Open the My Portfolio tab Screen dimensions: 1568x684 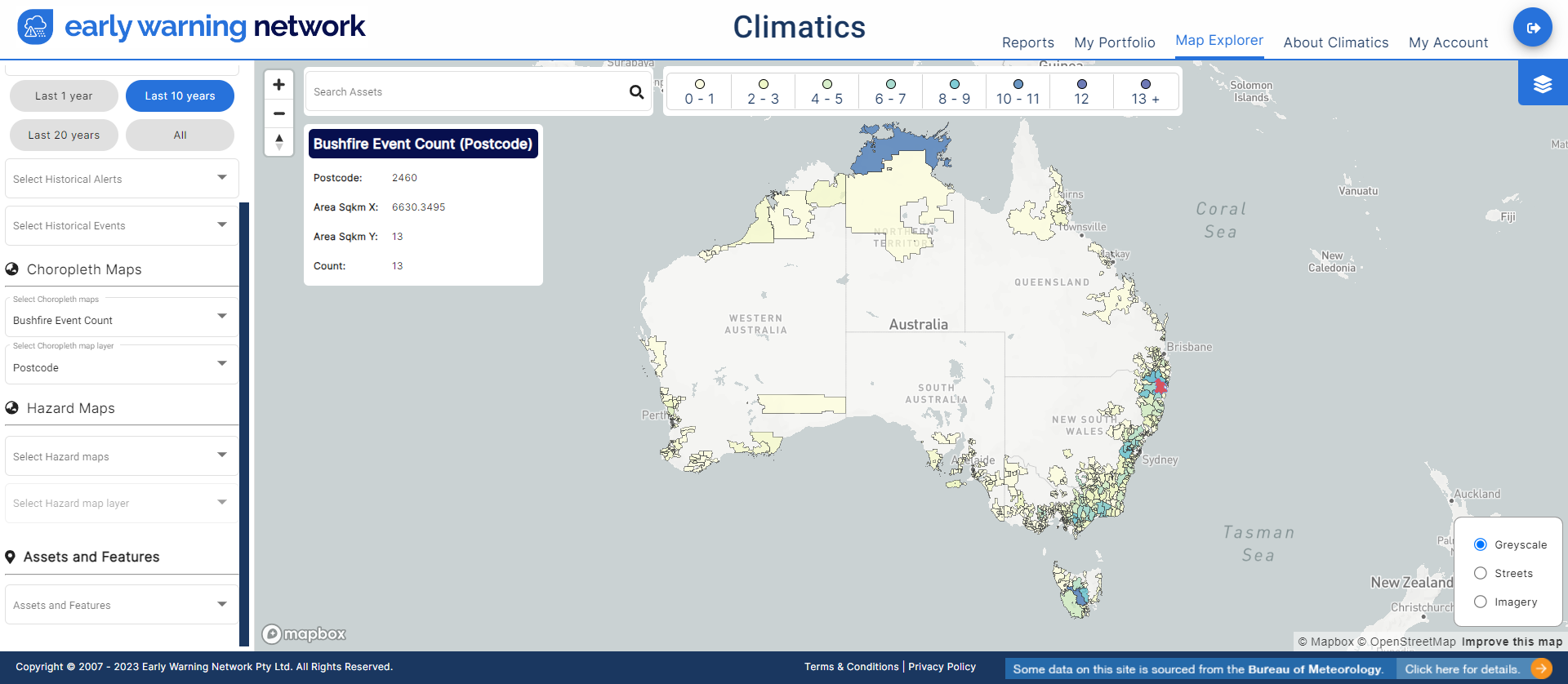[1115, 42]
